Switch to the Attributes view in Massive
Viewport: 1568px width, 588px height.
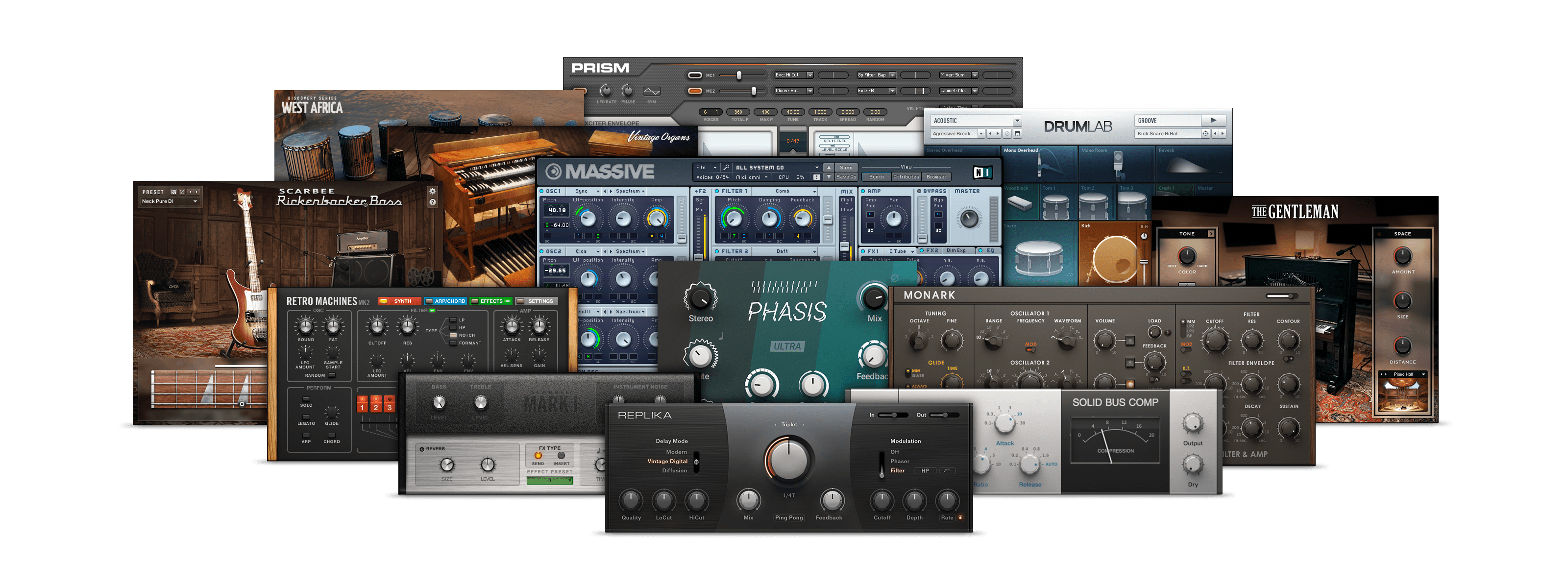click(x=906, y=177)
